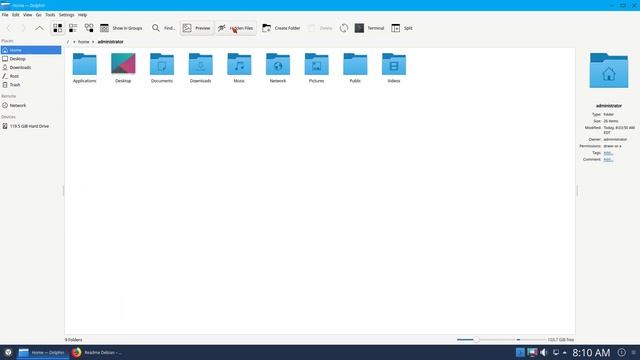Image resolution: width=640 pixels, height=360 pixels.
Task: Toggle Hidden Files visibility
Action: click(236, 28)
